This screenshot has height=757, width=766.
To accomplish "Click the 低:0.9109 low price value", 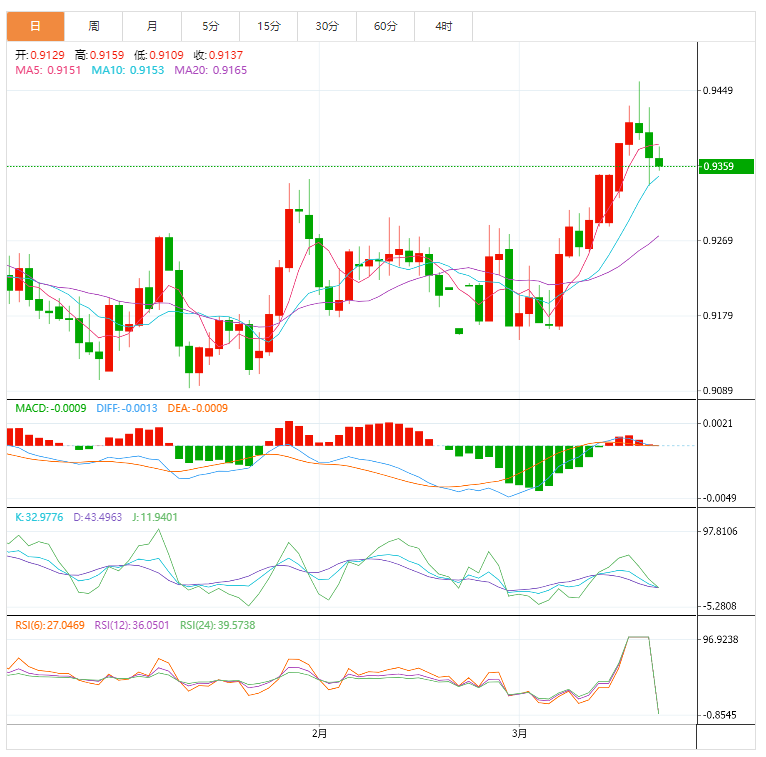I will [159, 55].
